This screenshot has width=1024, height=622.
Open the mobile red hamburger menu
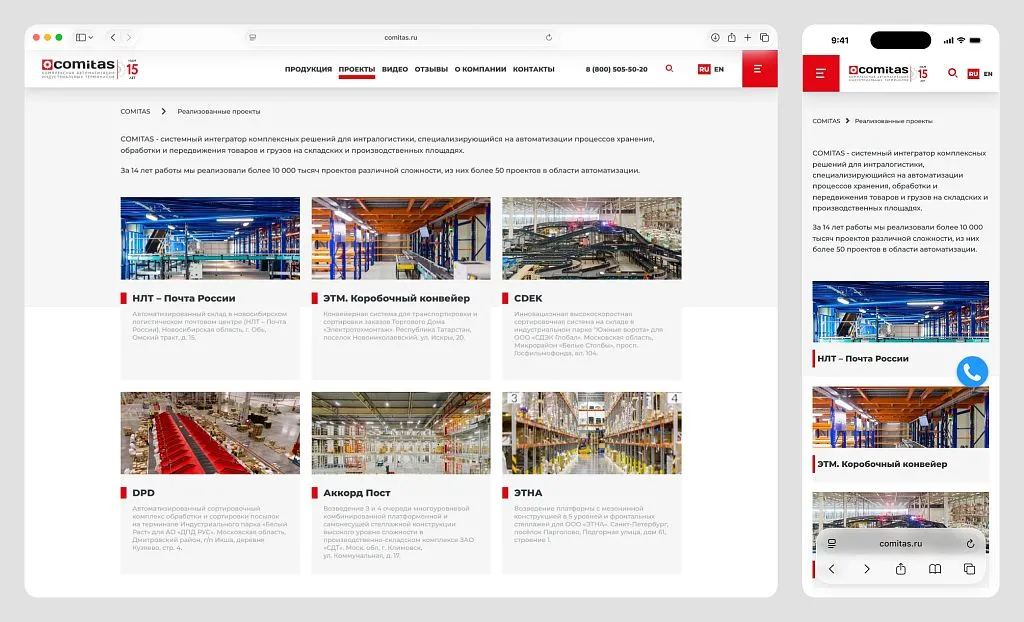coord(820,73)
